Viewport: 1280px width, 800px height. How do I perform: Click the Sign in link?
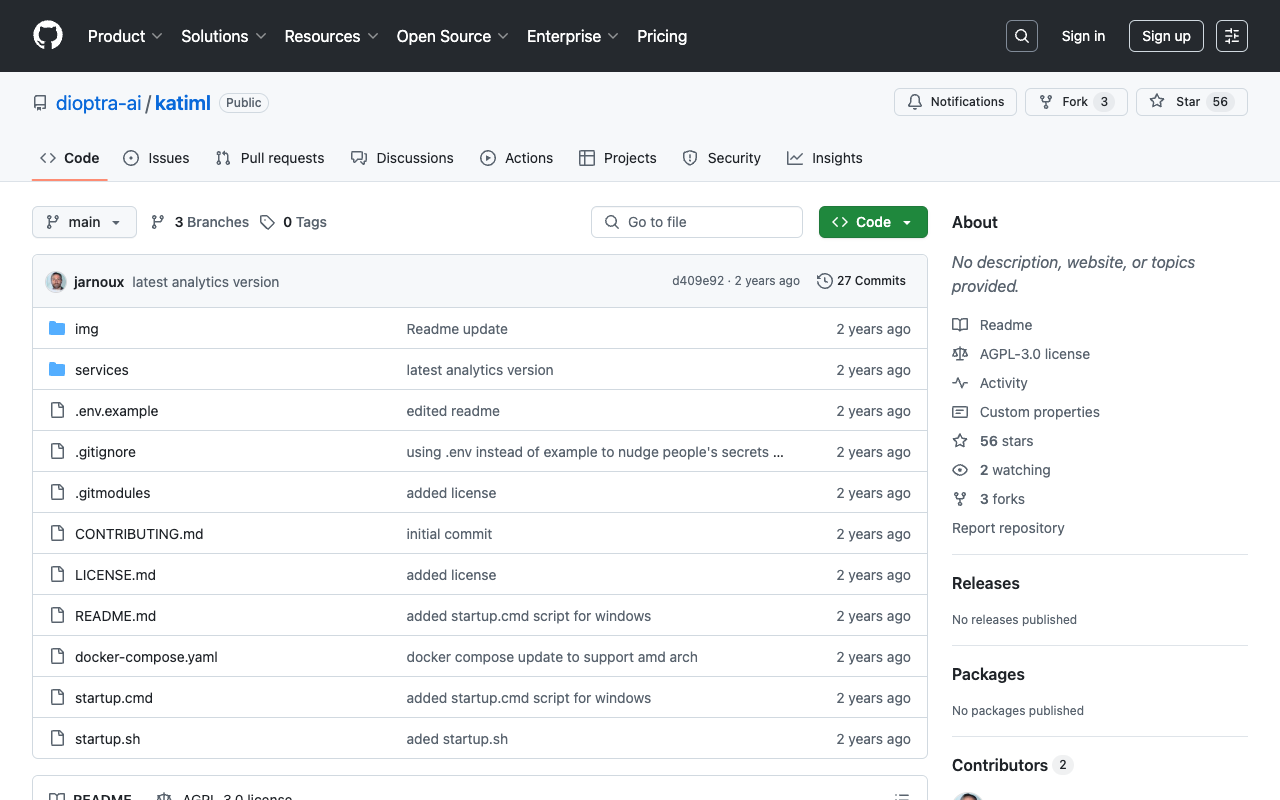click(1083, 36)
